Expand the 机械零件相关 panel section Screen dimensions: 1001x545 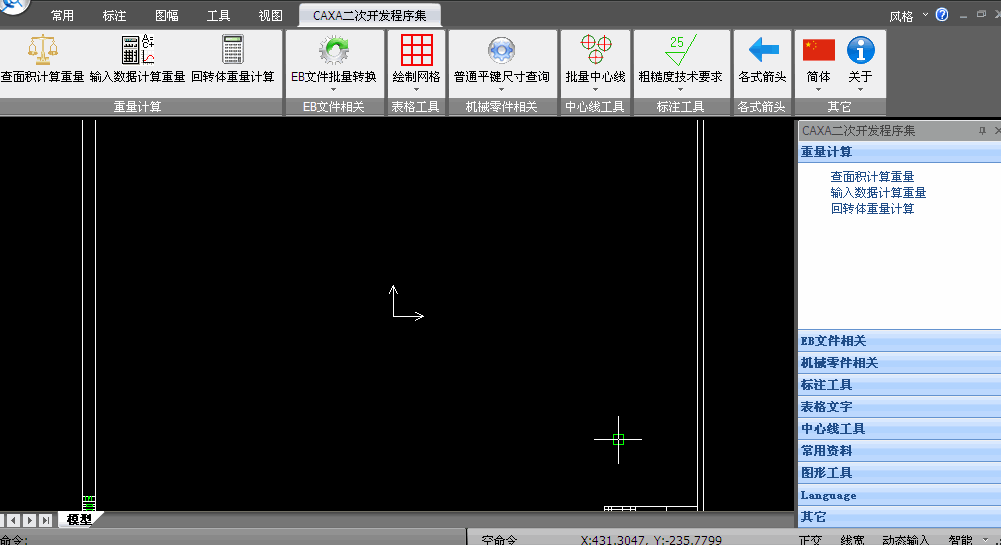pos(839,363)
